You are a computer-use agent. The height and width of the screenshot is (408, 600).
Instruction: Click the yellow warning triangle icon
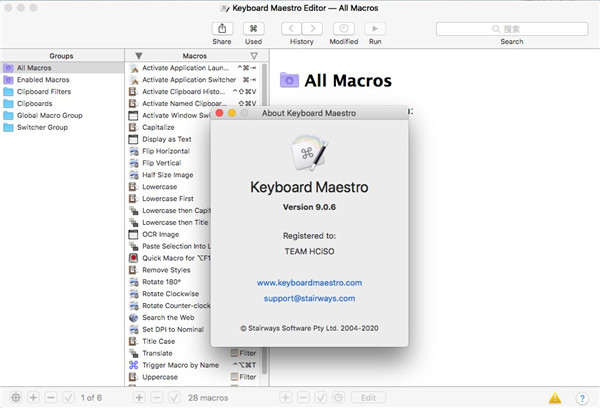(x=555, y=398)
